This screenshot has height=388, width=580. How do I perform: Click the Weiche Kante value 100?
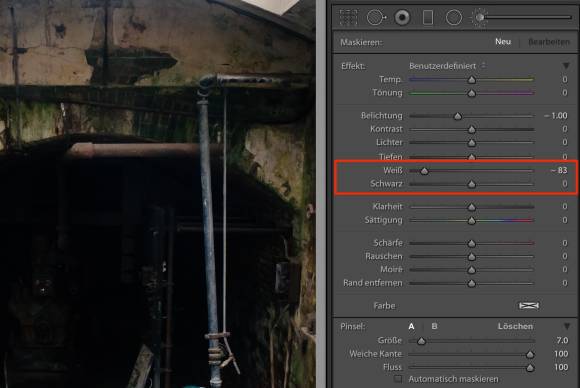(561, 354)
